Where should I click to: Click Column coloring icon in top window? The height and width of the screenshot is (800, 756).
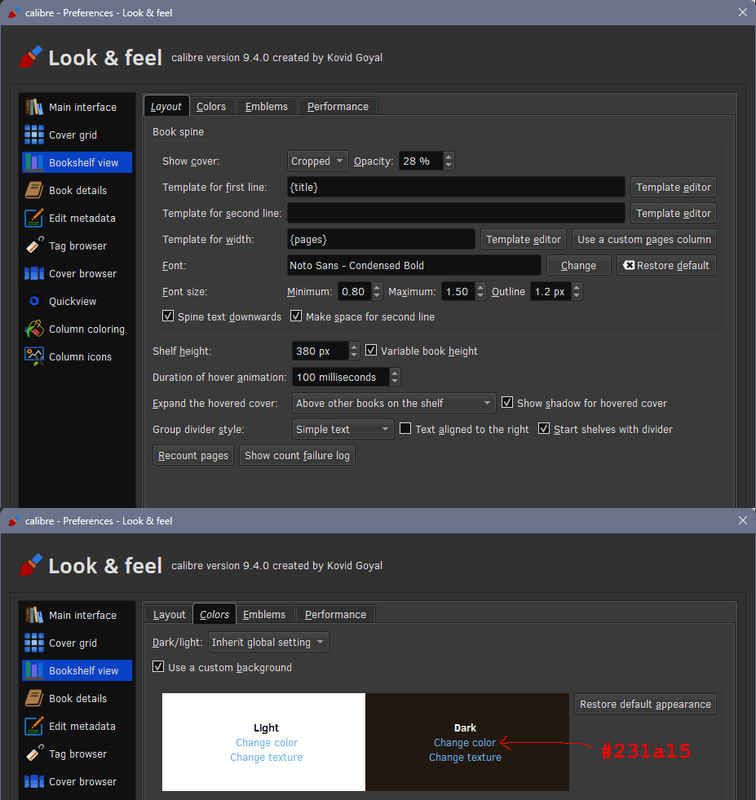34,329
